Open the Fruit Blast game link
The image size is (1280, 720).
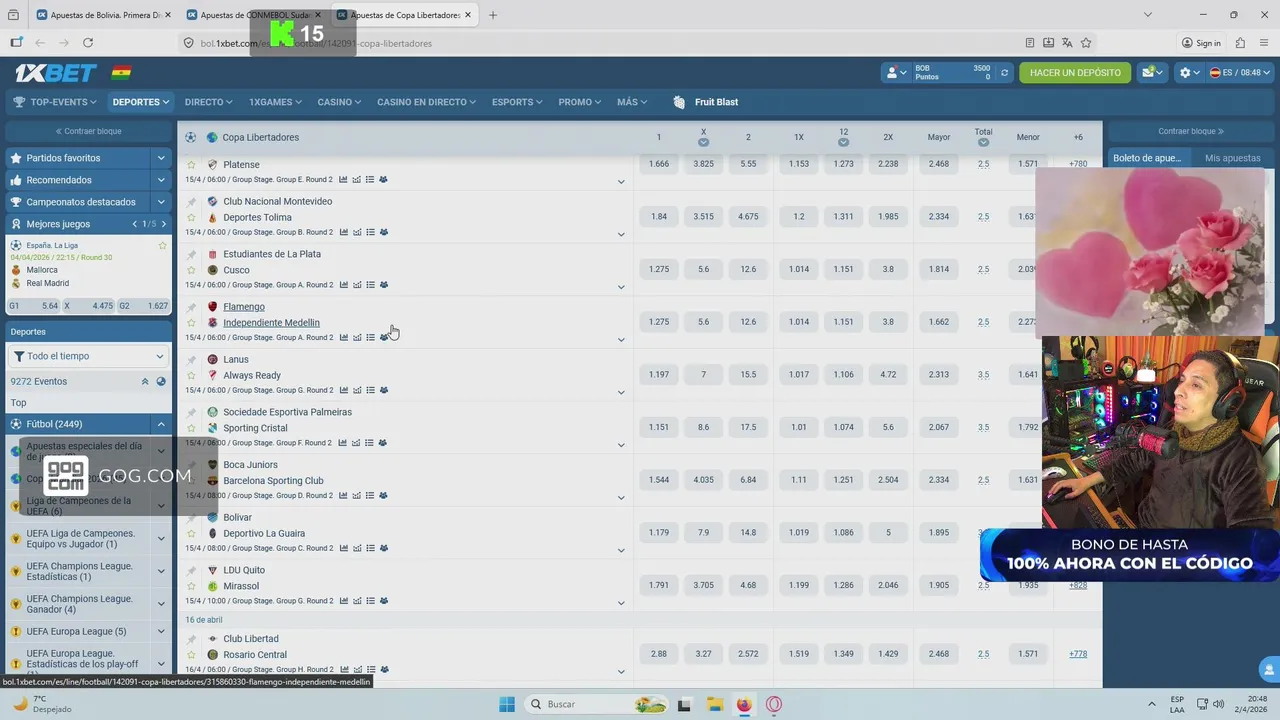[x=706, y=102]
